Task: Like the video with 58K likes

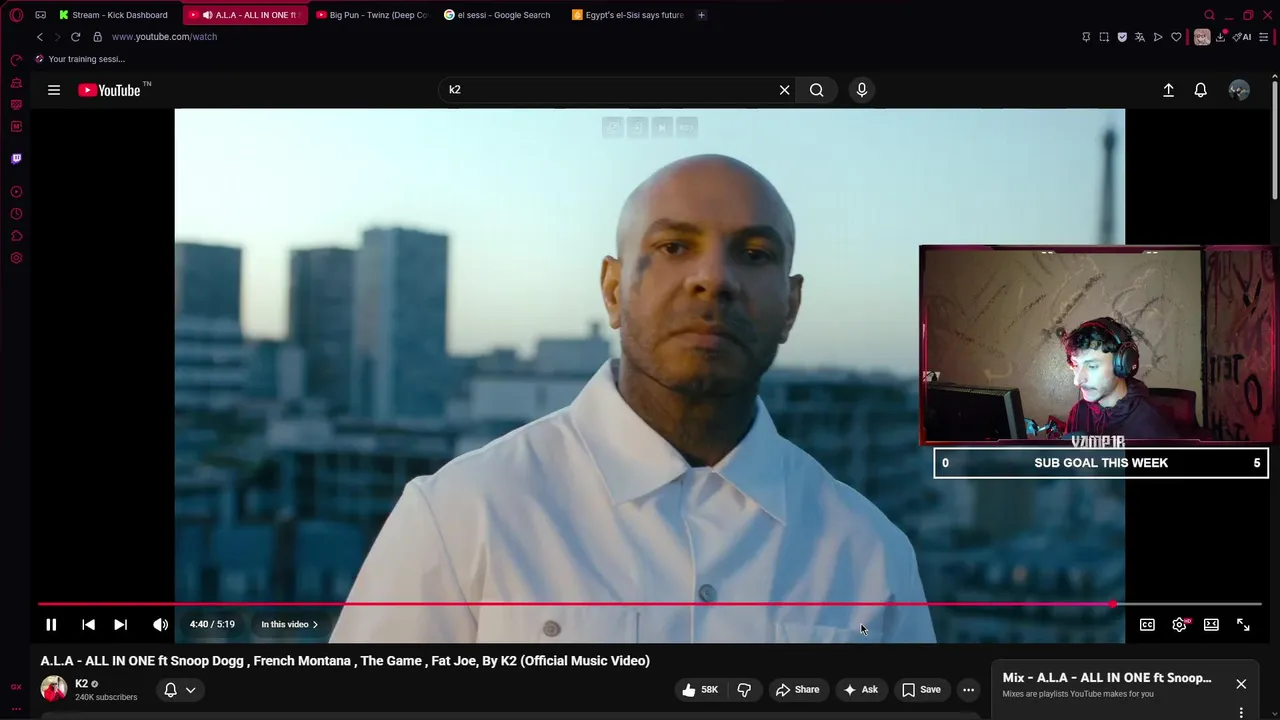Action: tap(700, 690)
